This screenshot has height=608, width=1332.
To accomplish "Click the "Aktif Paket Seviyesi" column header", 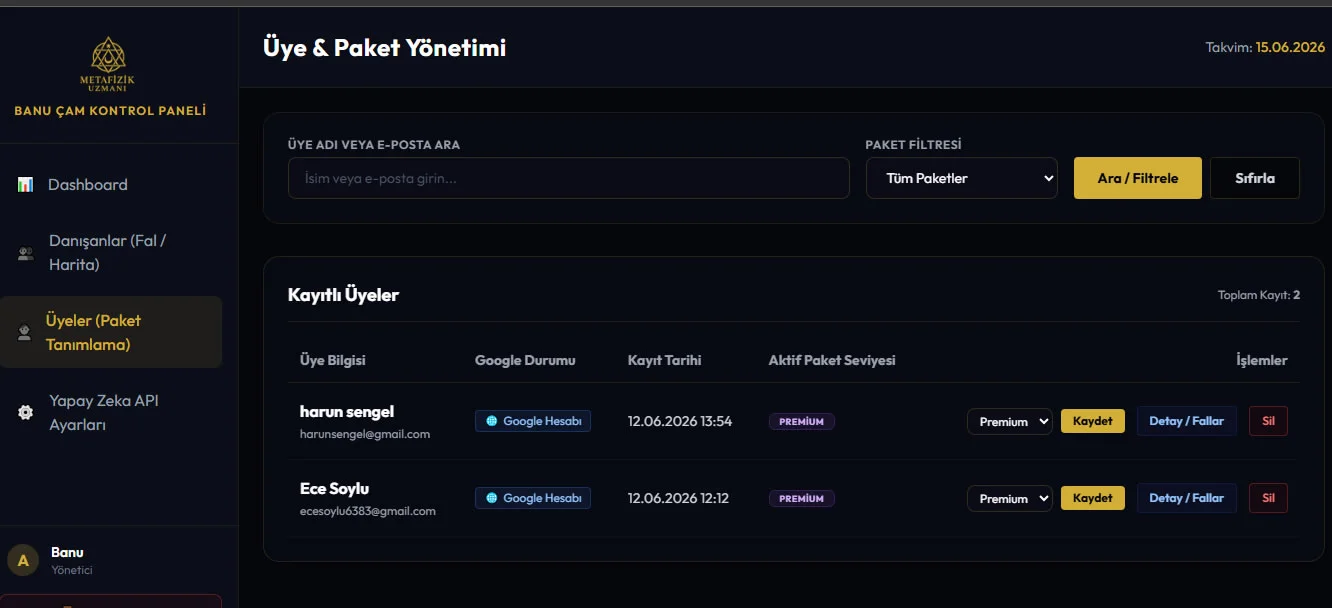I will click(x=832, y=360).
